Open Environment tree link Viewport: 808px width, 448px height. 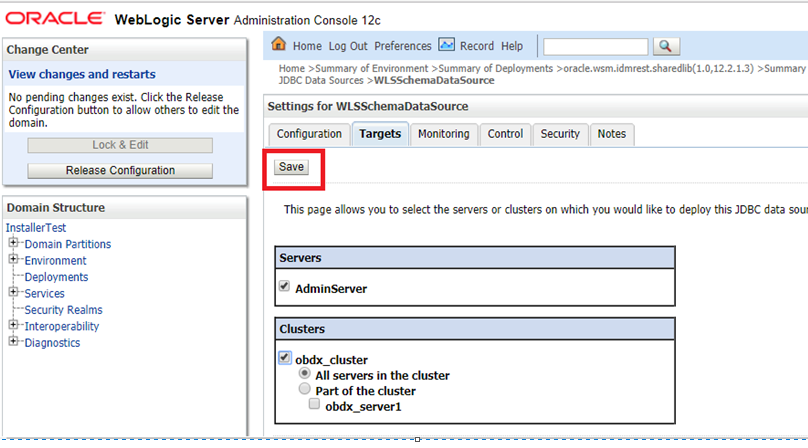click(55, 261)
